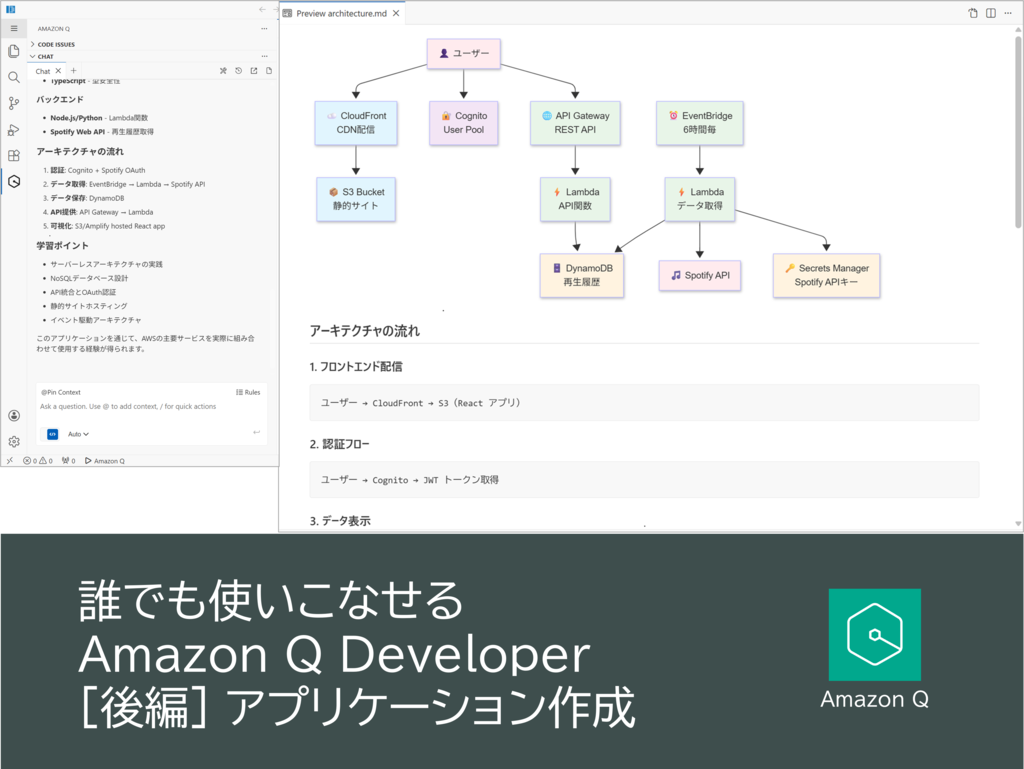Open the Source Control view

click(x=13, y=103)
